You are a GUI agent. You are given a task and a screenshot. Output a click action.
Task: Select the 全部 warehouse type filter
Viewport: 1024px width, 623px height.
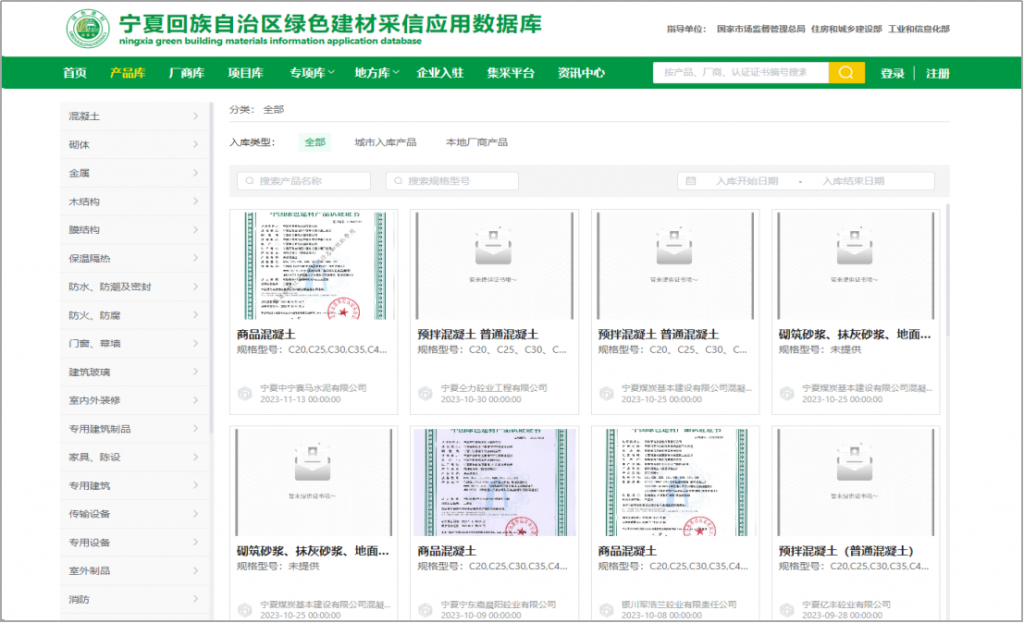click(x=315, y=142)
